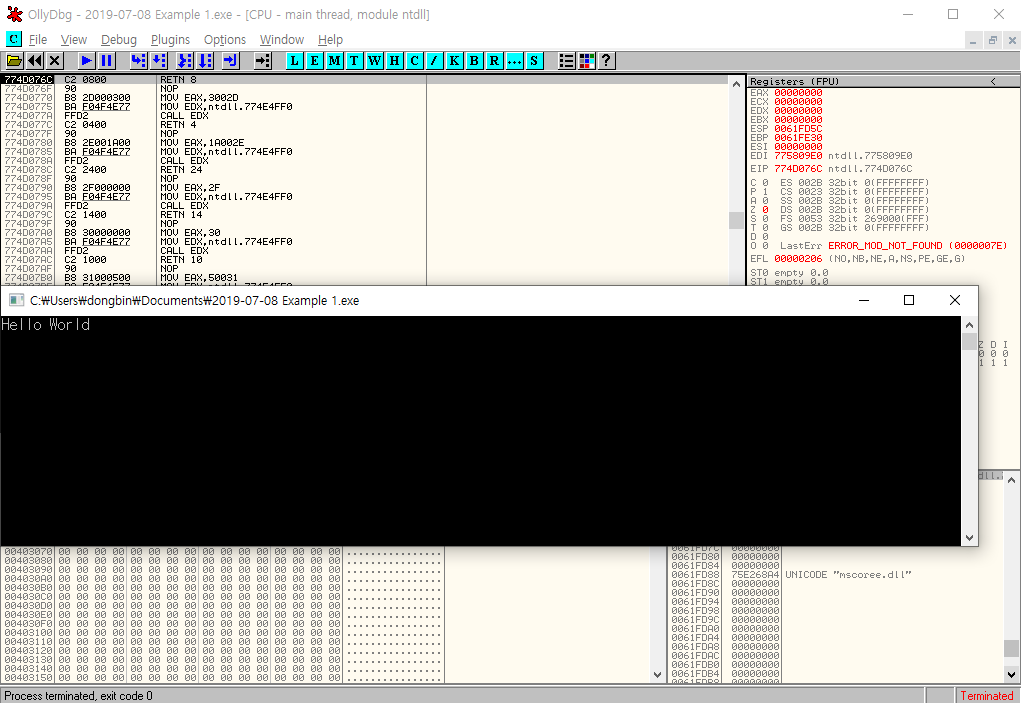Show Breakpoints with B button

click(474, 61)
